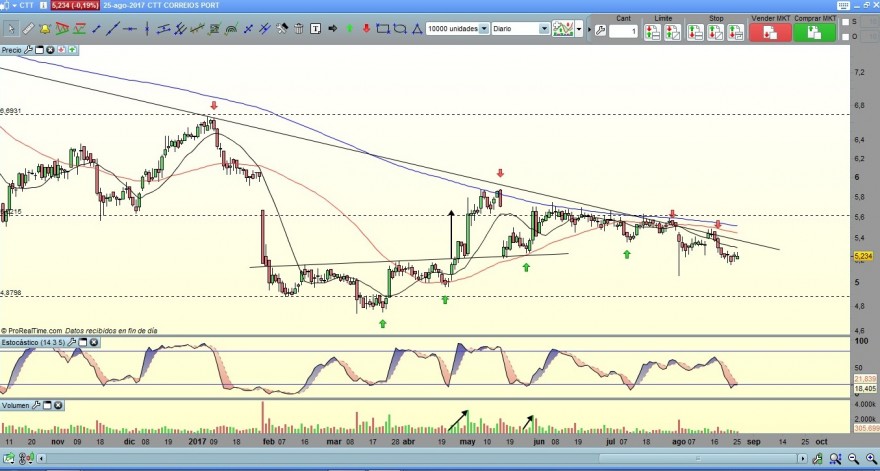This screenshot has width=880, height=471.
Task: Click the Volumen panel label
Action: 16,405
